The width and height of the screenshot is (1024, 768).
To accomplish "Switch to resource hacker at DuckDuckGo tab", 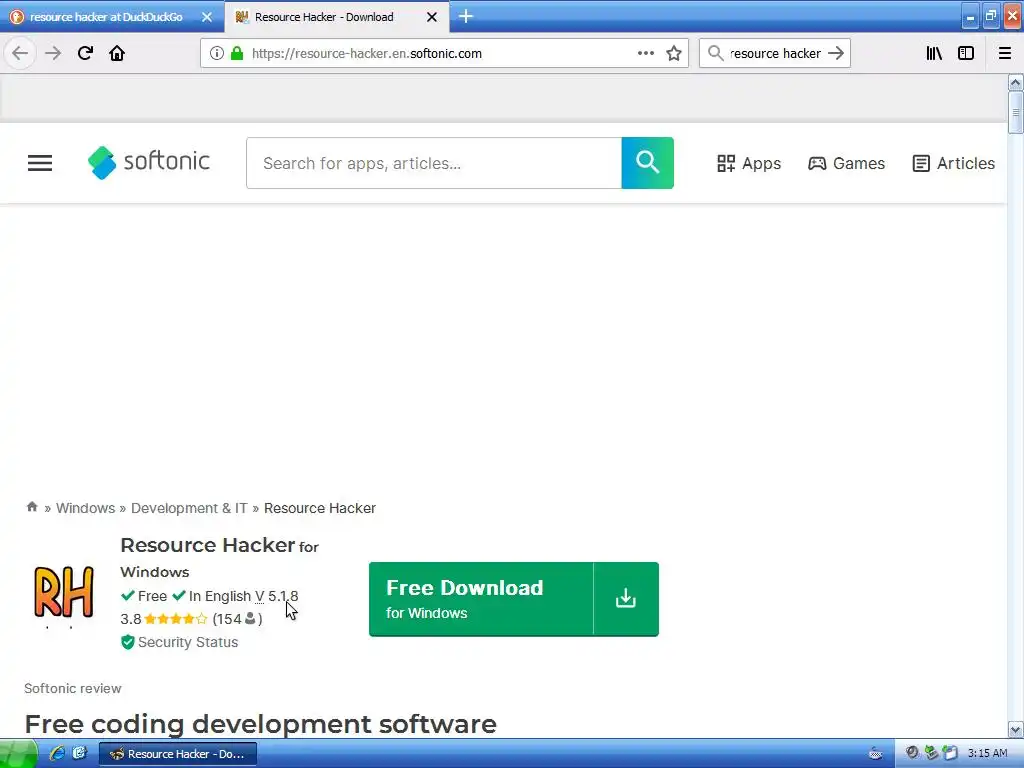I will click(x=106, y=17).
